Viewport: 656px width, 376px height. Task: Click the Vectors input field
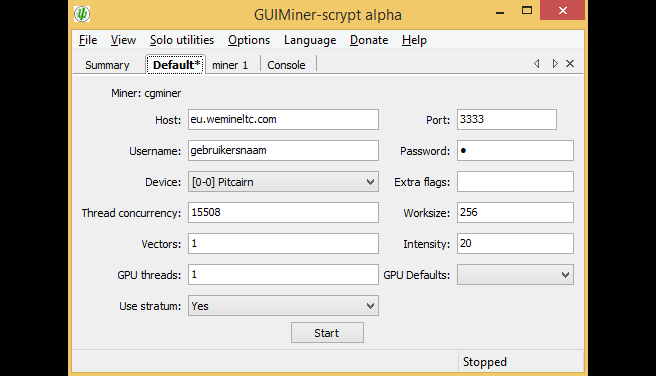(283, 243)
